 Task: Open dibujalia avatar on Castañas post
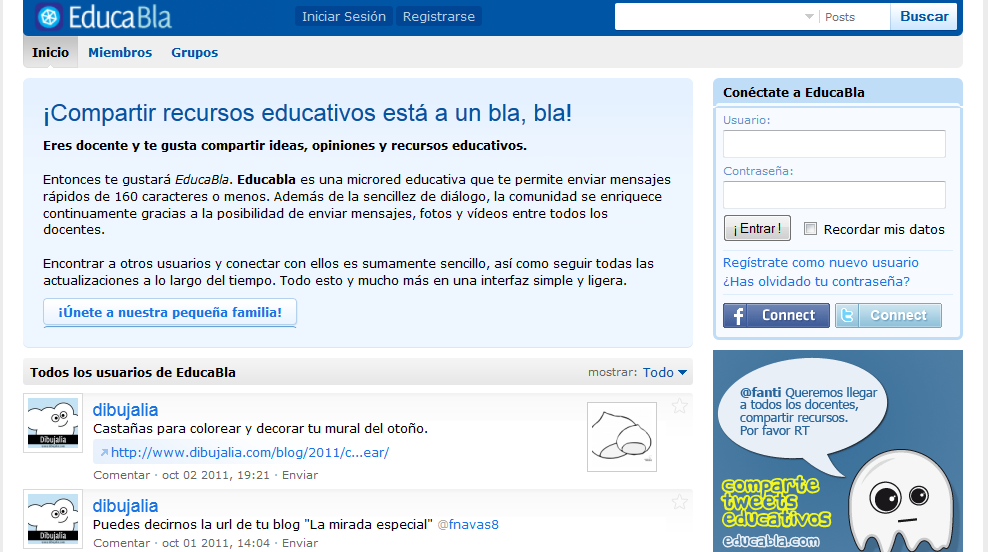tap(53, 423)
